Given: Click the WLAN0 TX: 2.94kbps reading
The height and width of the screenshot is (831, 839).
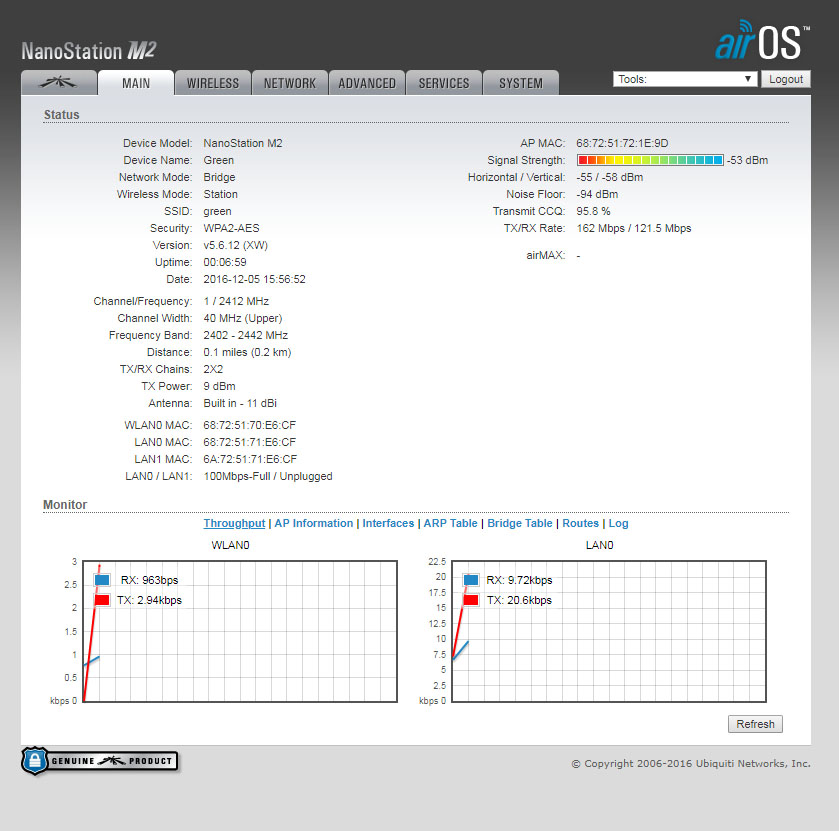Looking at the screenshot, I should click(x=149, y=600).
